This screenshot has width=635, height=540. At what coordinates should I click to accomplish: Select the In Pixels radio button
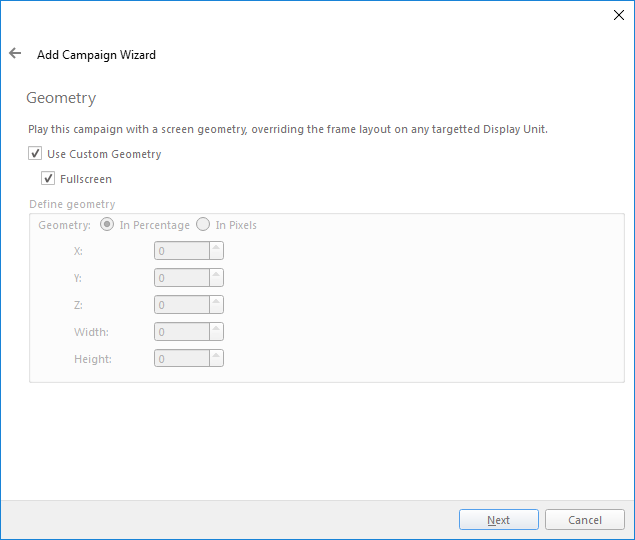(x=203, y=224)
